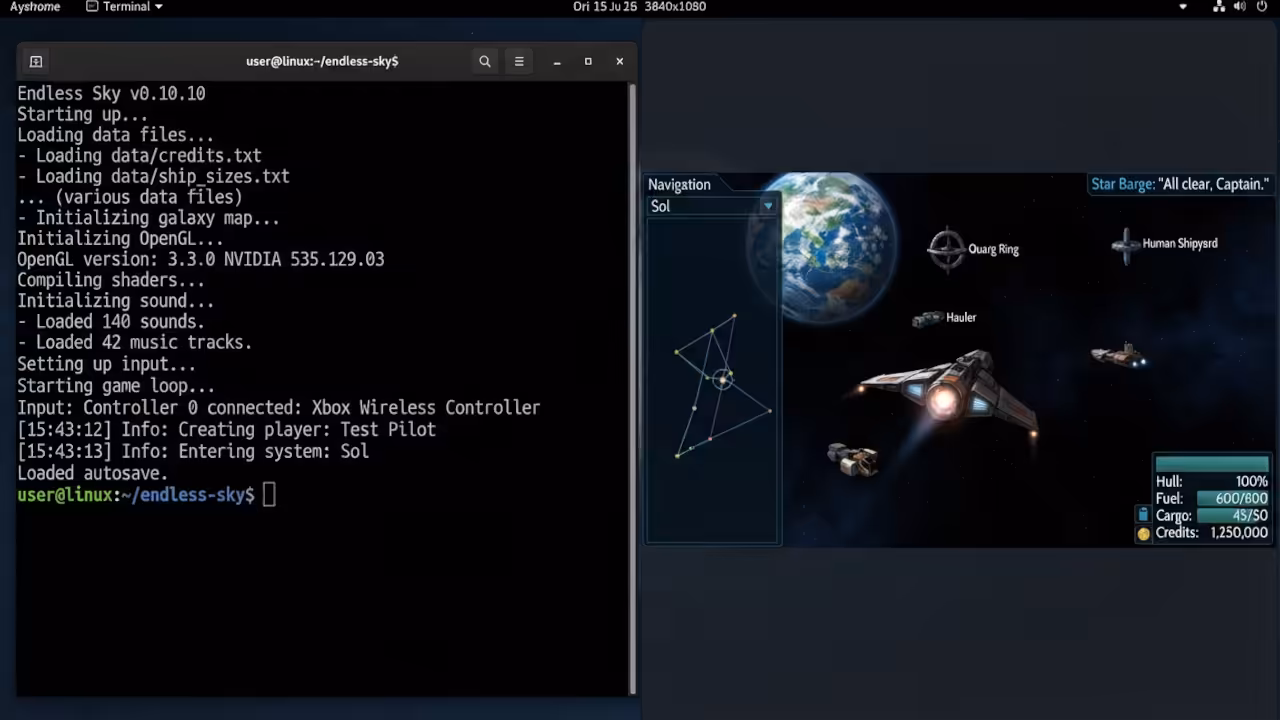Open the Terminal hamburger menu
The height and width of the screenshot is (720, 1280).
(519, 61)
